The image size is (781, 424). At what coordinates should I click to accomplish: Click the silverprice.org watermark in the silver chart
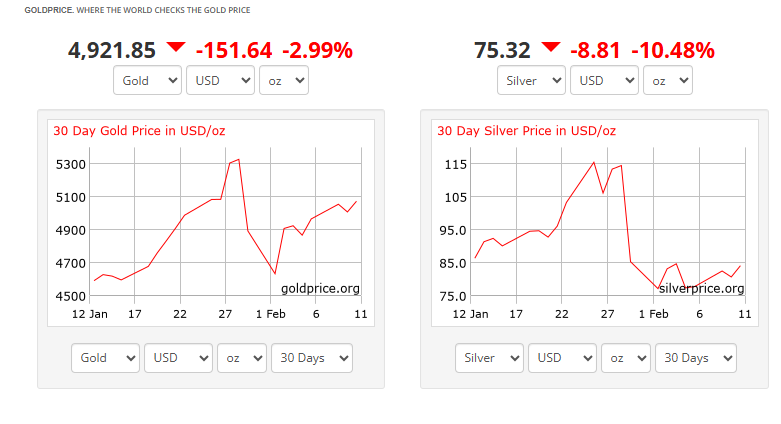[x=701, y=288]
